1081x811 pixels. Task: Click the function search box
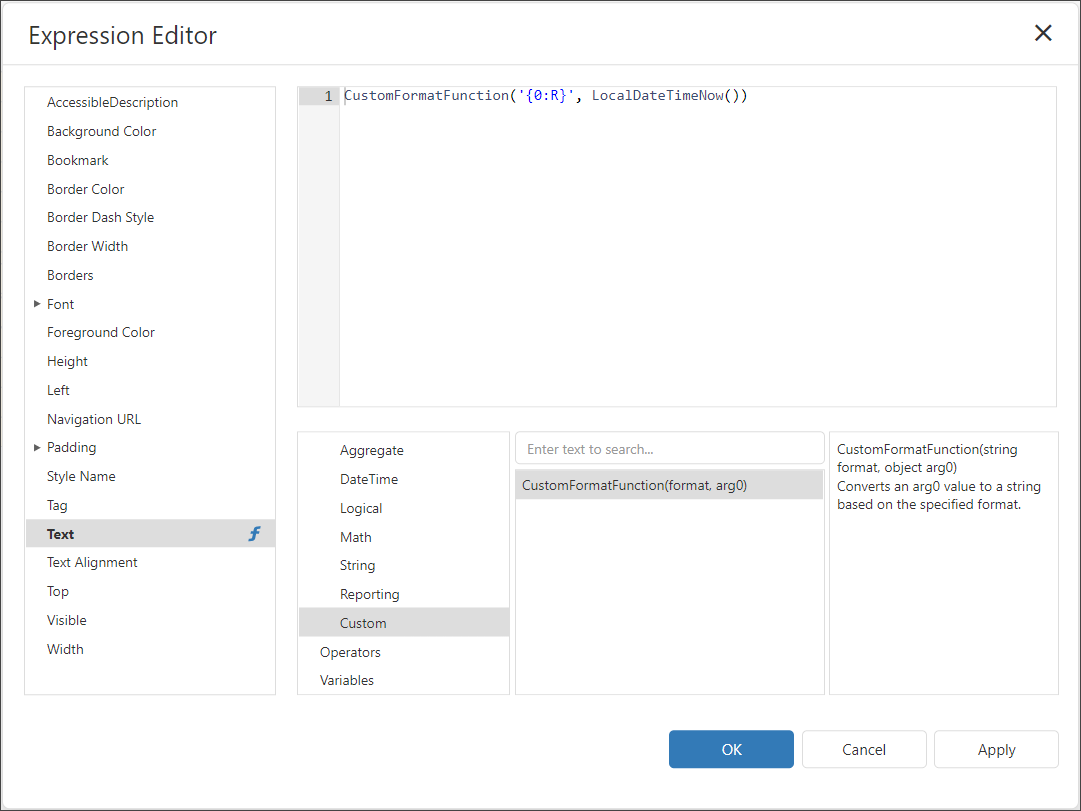coord(669,449)
